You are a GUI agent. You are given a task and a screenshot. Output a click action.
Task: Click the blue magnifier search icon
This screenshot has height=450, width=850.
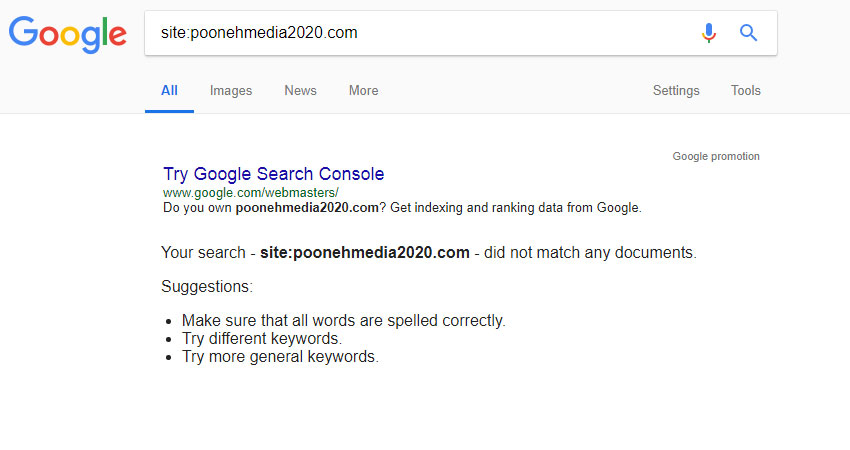coord(749,33)
